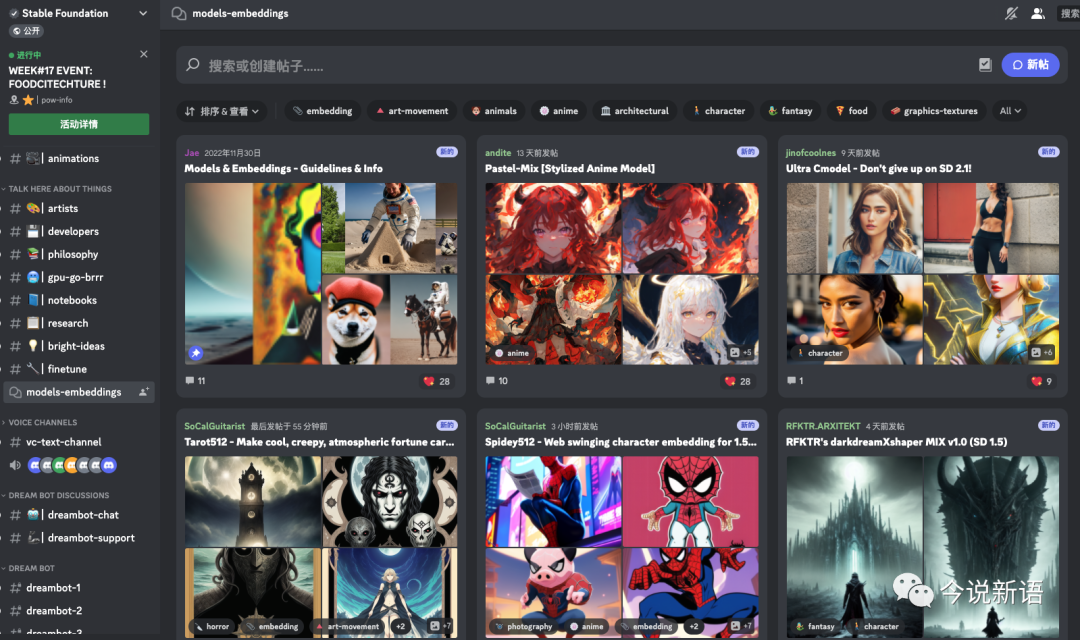Screen dimensions: 1080x640
Task: Expand the All tags dropdown
Action: pyautogui.click(x=1010, y=111)
